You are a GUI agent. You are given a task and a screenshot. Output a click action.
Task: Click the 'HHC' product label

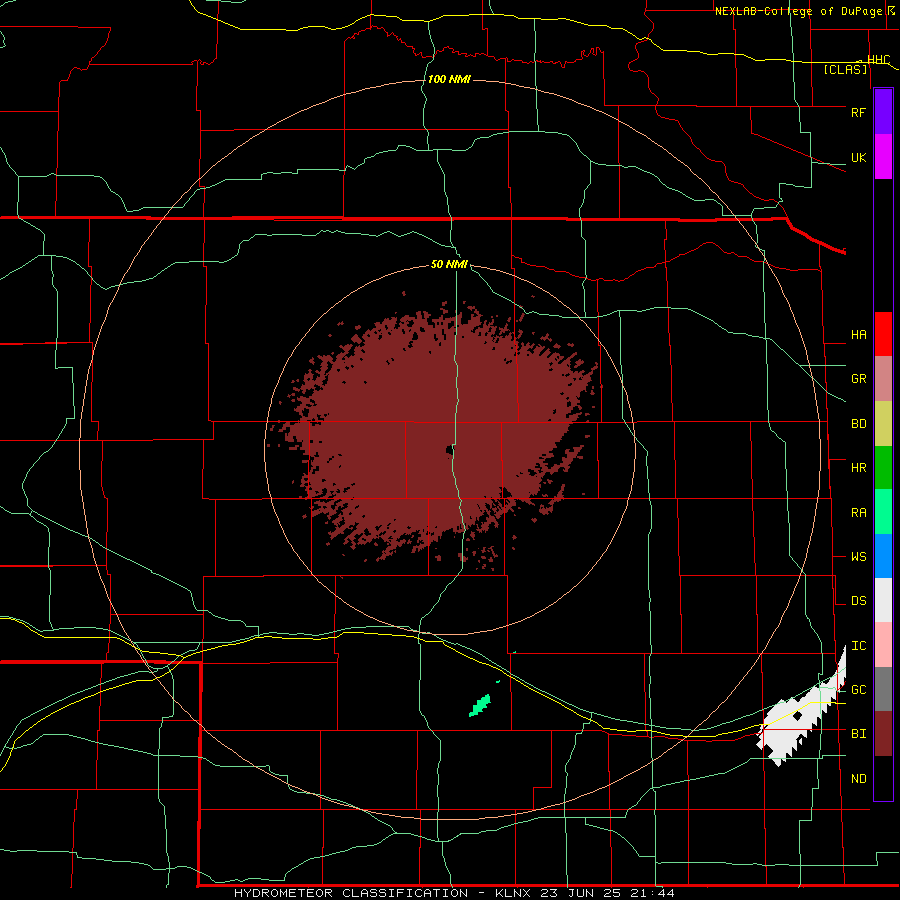[879, 60]
